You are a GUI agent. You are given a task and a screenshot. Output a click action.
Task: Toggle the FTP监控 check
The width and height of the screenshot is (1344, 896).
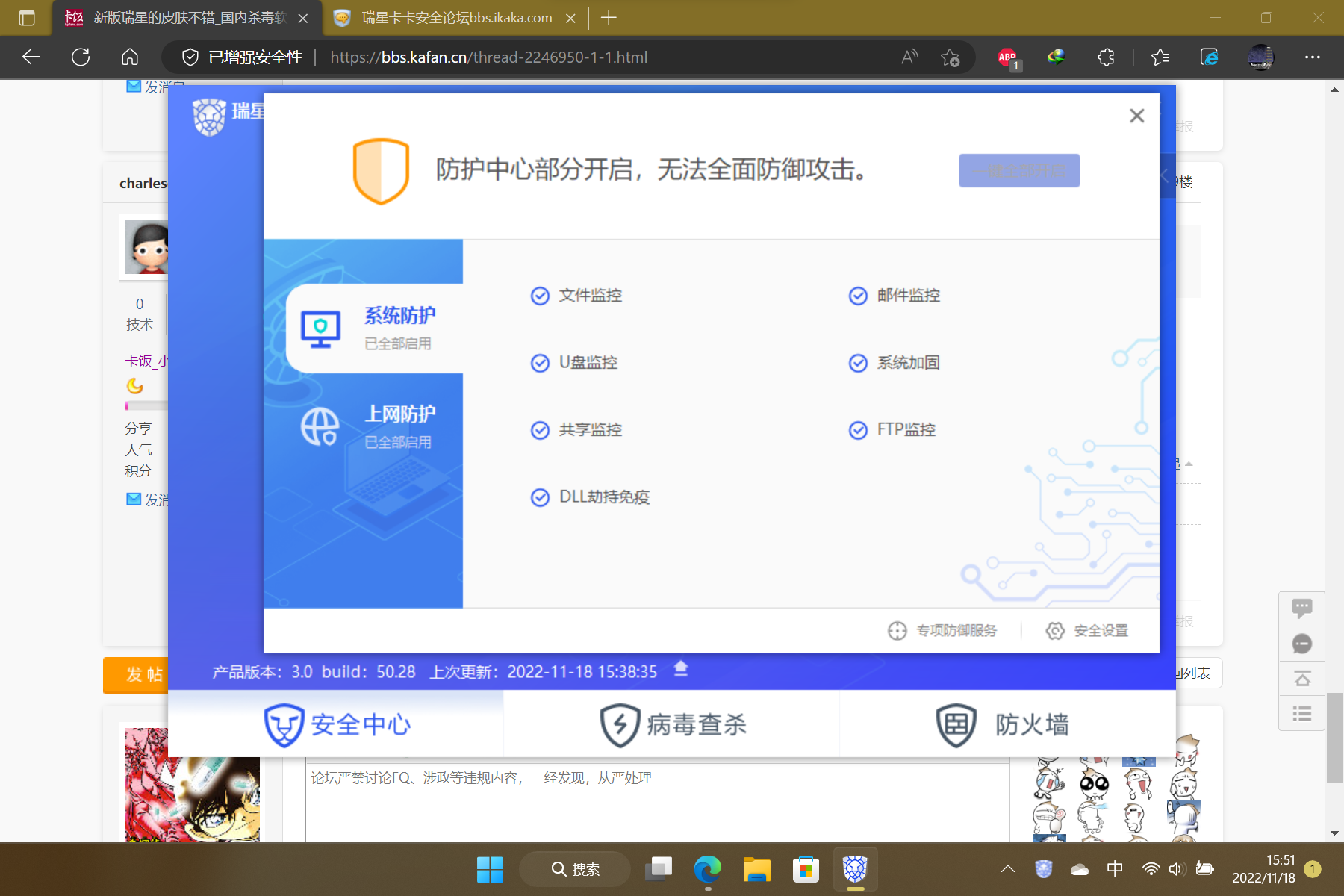pyautogui.click(x=858, y=431)
